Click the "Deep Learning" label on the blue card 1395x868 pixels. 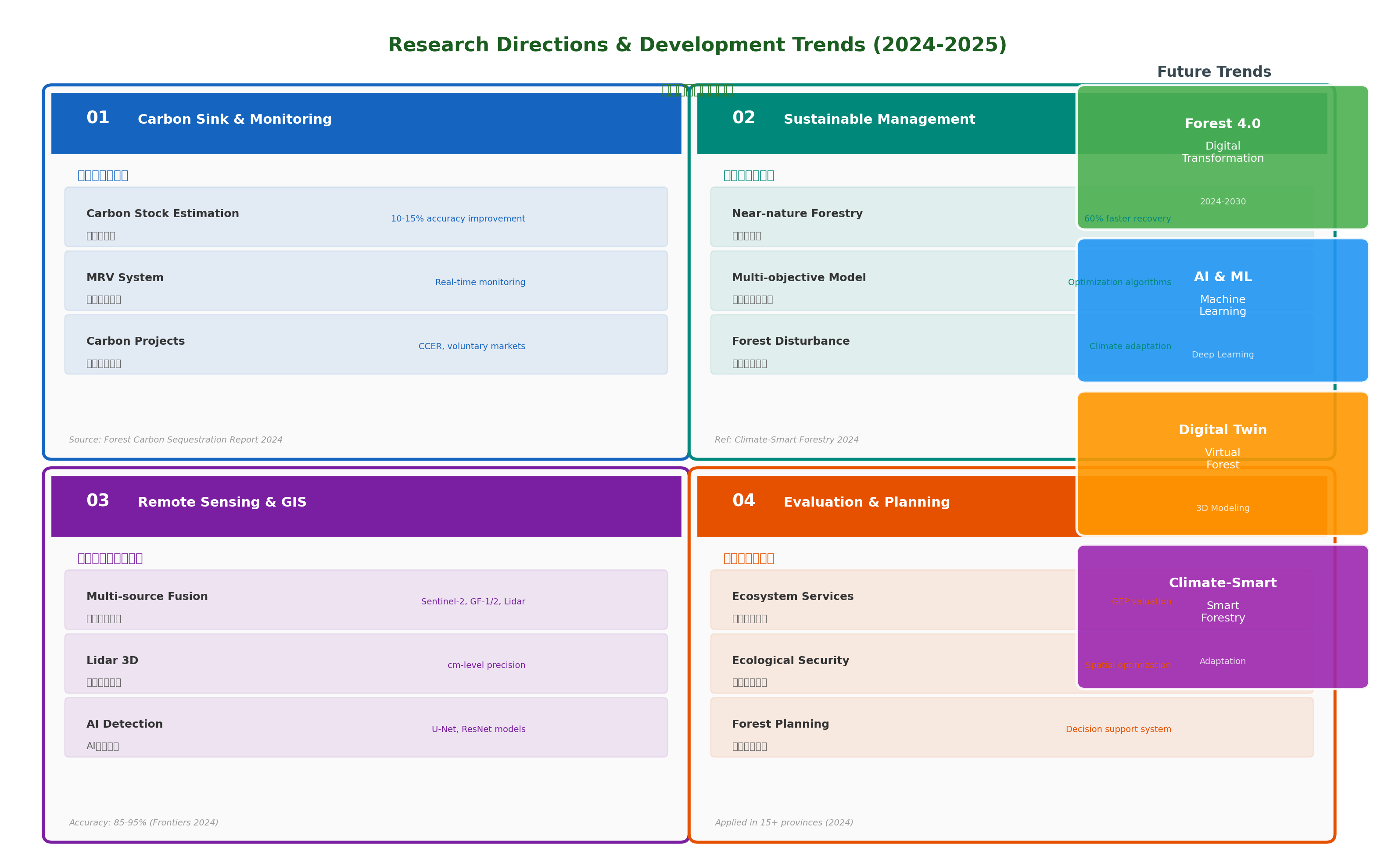click(1223, 355)
